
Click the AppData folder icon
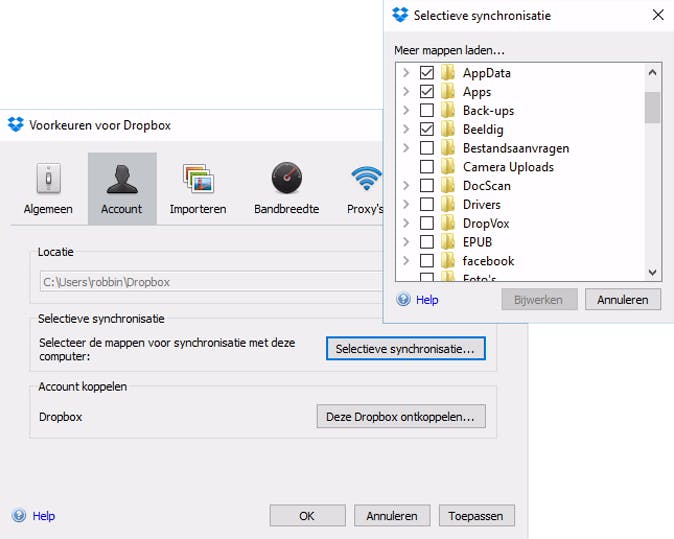tap(448, 73)
